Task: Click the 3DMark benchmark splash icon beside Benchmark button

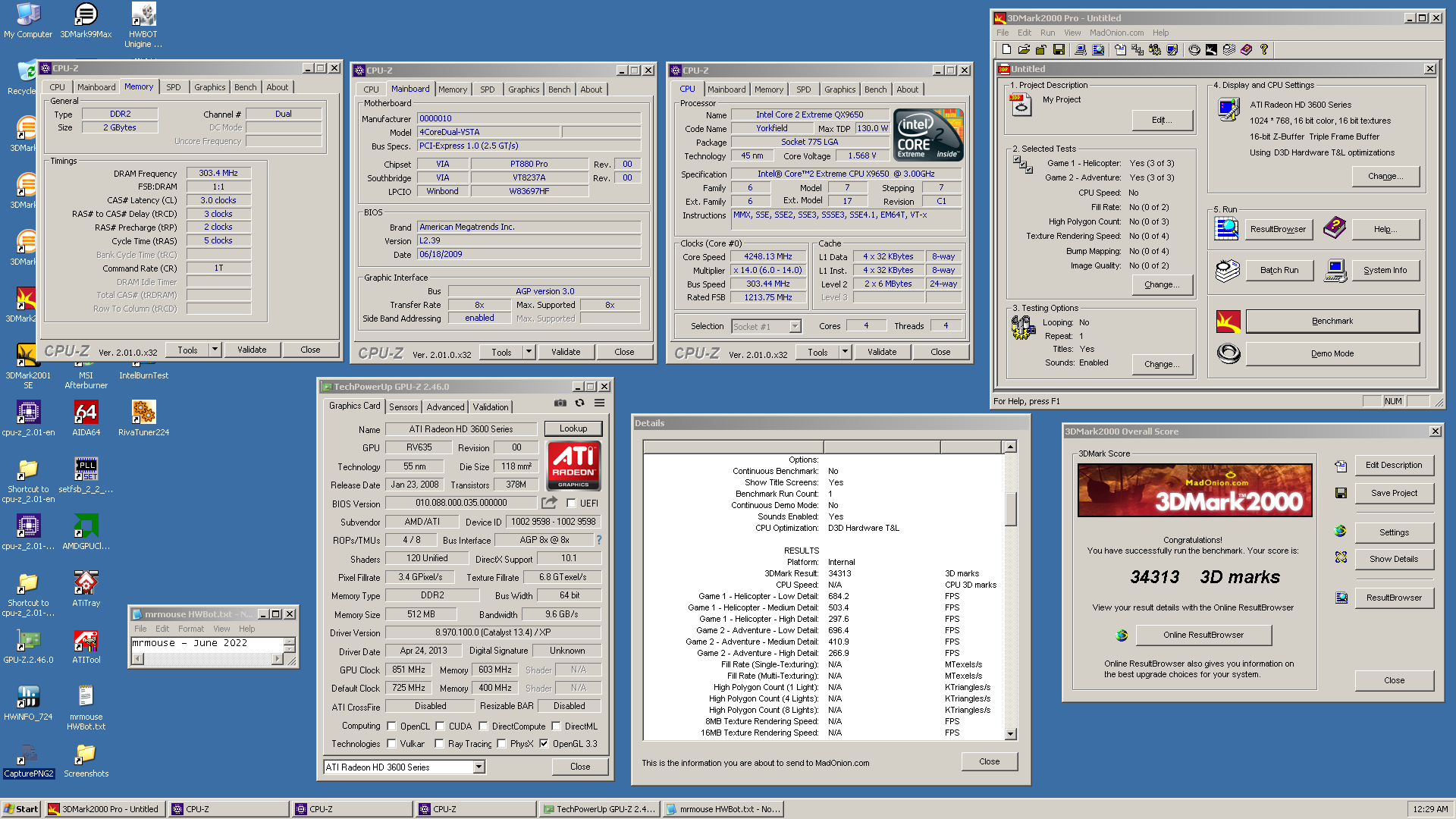Action: click(x=1228, y=322)
